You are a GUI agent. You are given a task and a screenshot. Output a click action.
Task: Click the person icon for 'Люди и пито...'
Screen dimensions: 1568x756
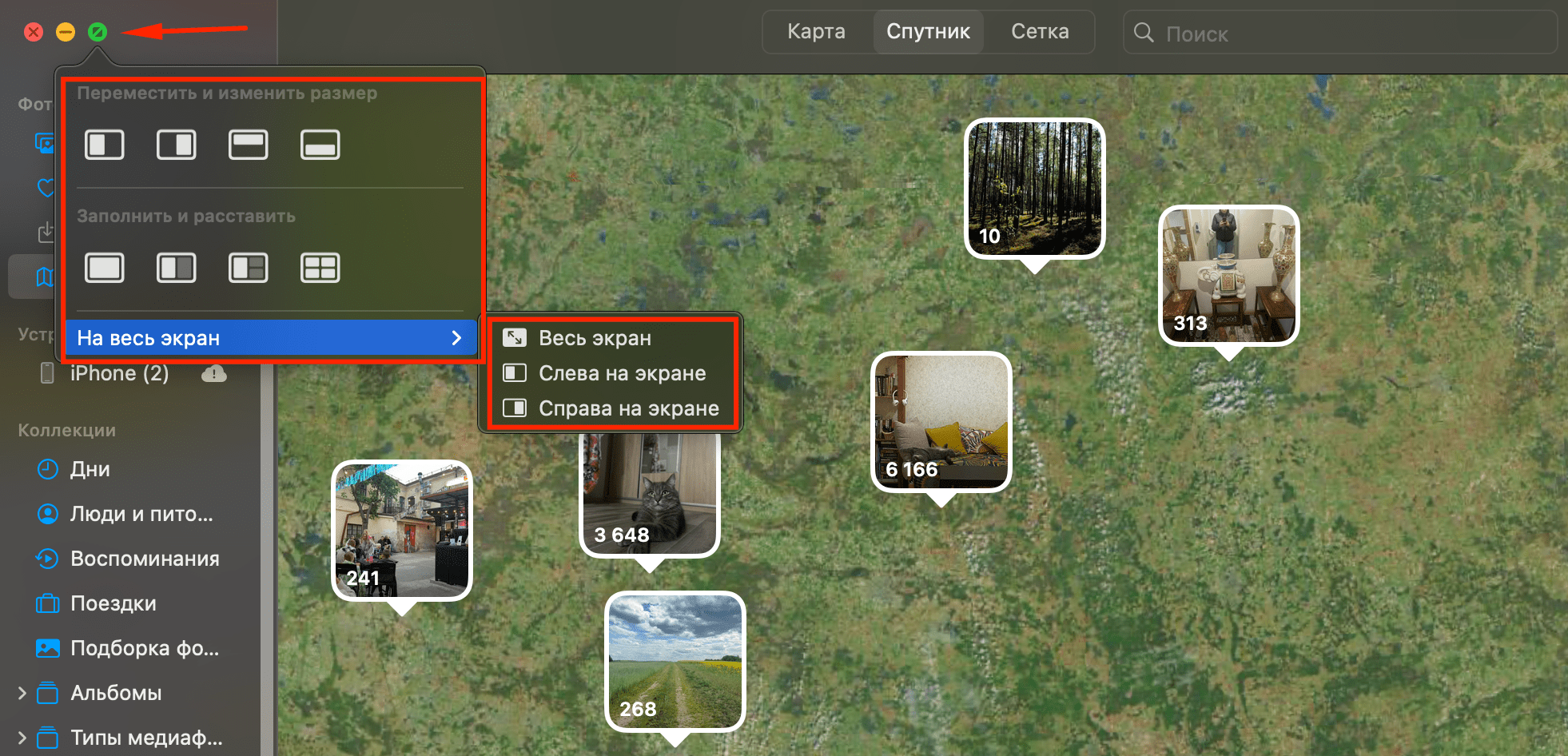pos(48,514)
